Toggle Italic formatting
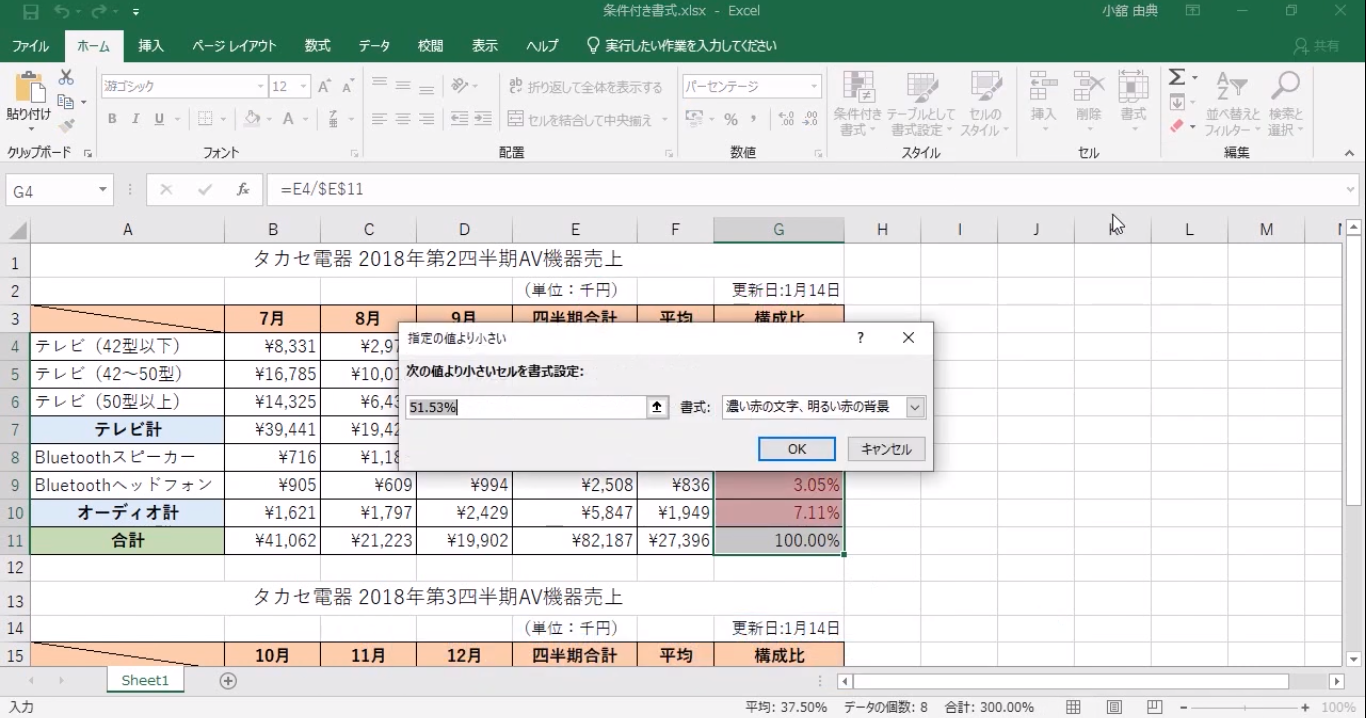The height and width of the screenshot is (718, 1366). coord(135,119)
